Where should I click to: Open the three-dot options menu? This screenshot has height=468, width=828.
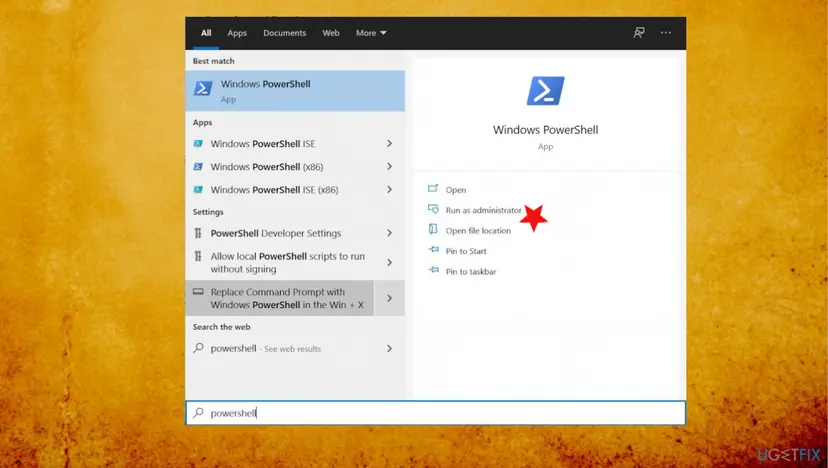click(x=665, y=33)
